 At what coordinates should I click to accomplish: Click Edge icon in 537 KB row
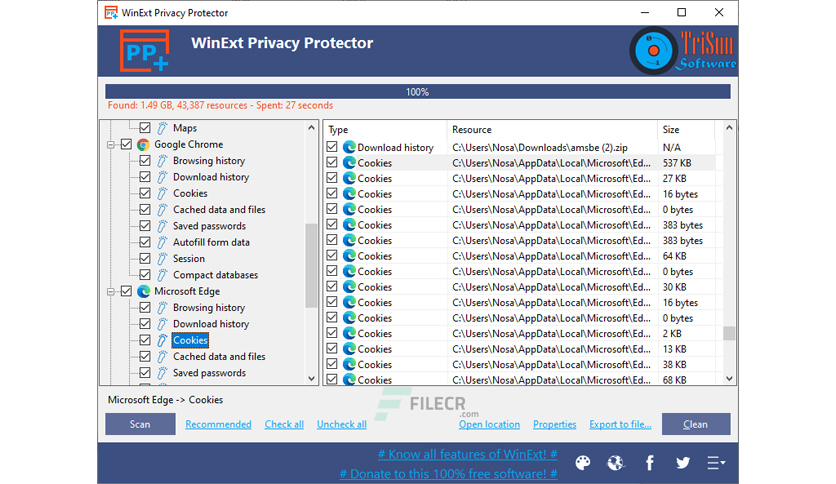pyautogui.click(x=349, y=163)
